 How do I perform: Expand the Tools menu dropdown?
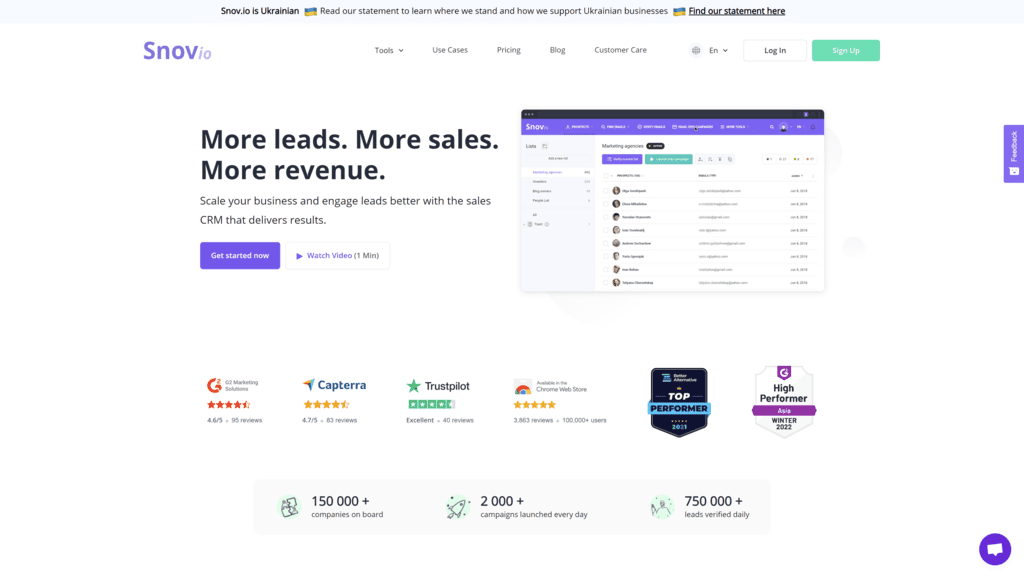(389, 50)
